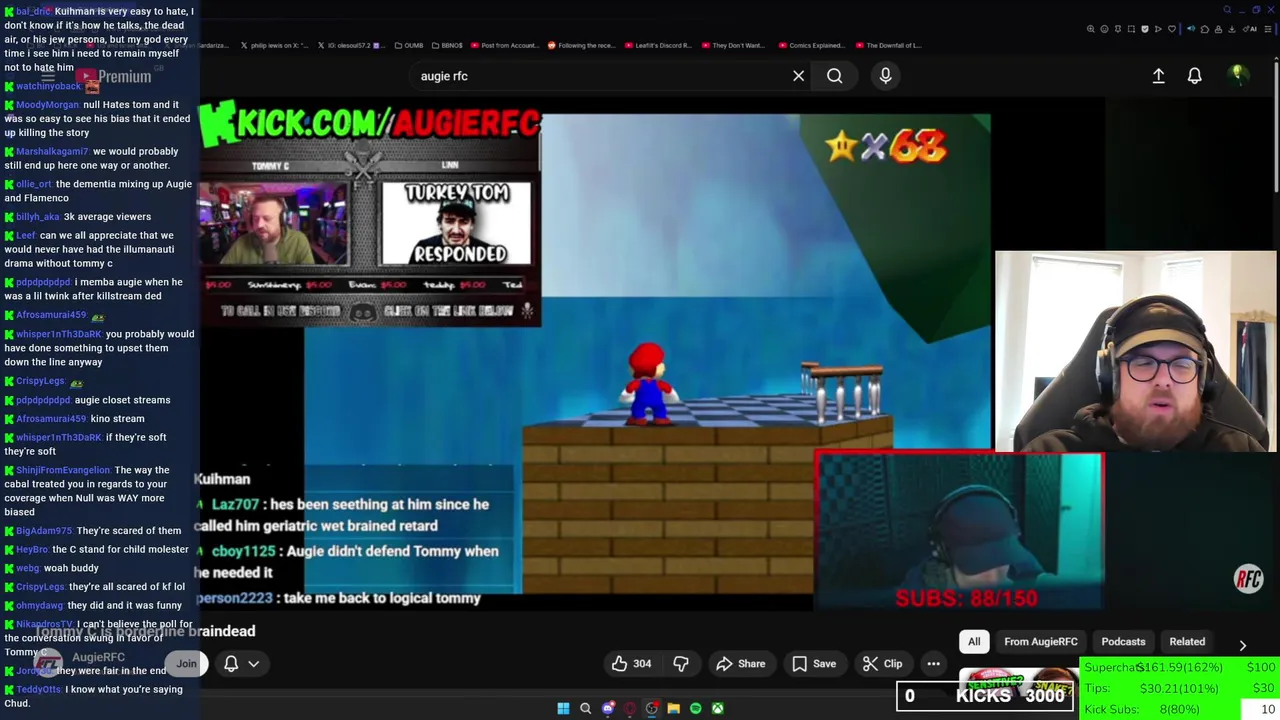Open Spotify from the taskbar
The width and height of the screenshot is (1280, 720).
point(695,708)
